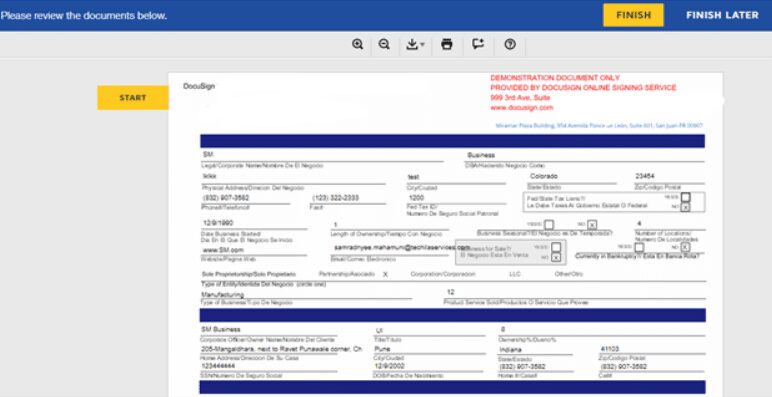Viewport: 772px width, 397px height.
Task: Click the Corporate Officer name SM Business
Action: coord(221,329)
